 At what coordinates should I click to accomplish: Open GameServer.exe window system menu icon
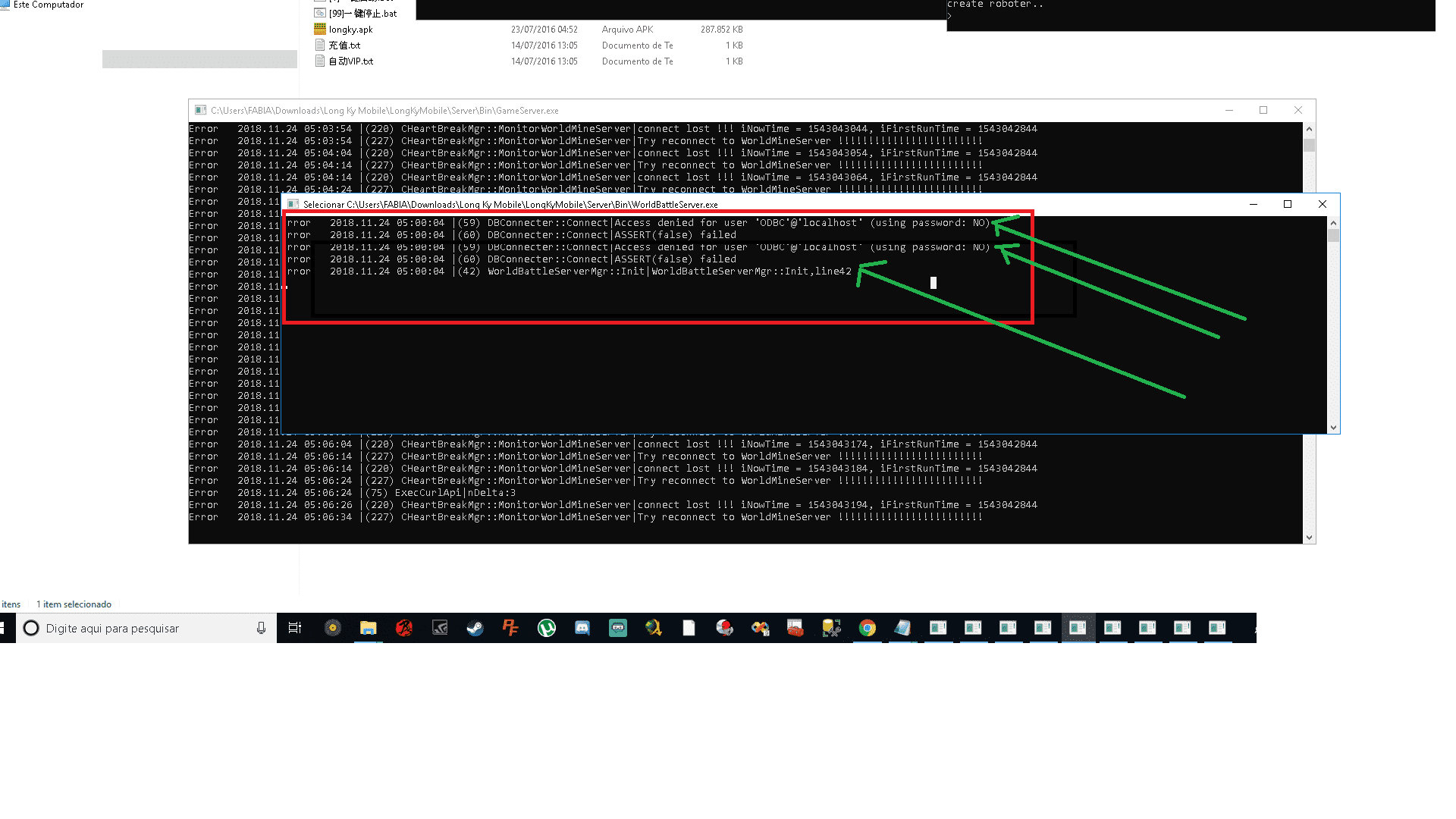(200, 110)
